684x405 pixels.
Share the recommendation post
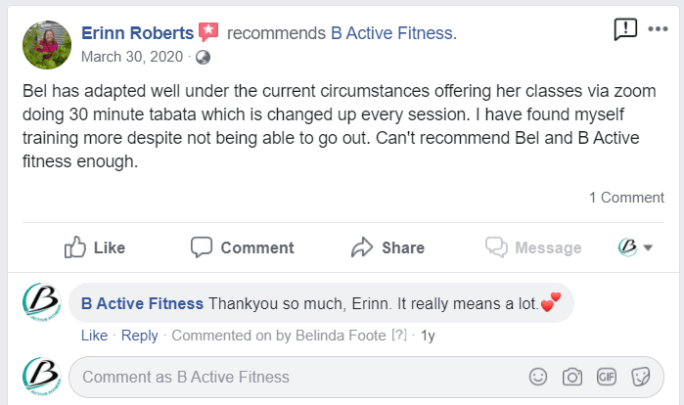tap(387, 247)
